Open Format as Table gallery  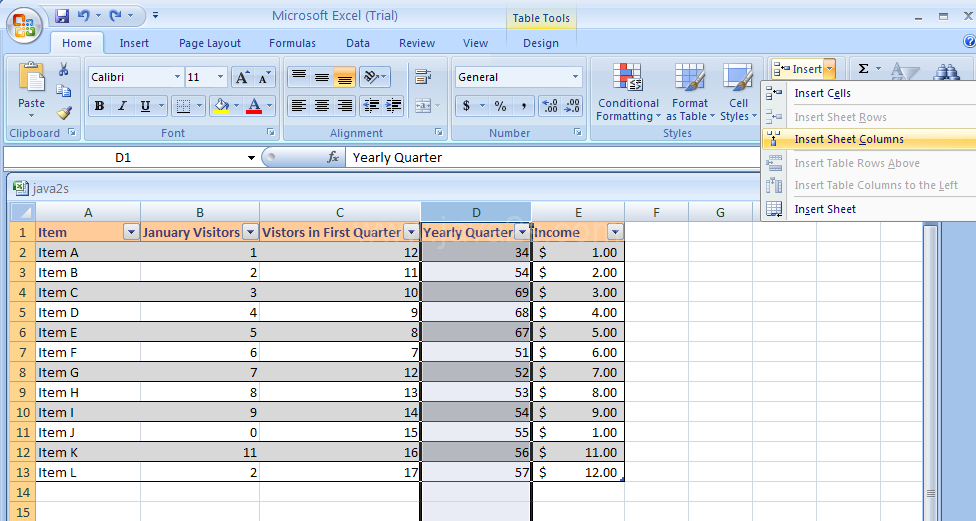click(690, 92)
